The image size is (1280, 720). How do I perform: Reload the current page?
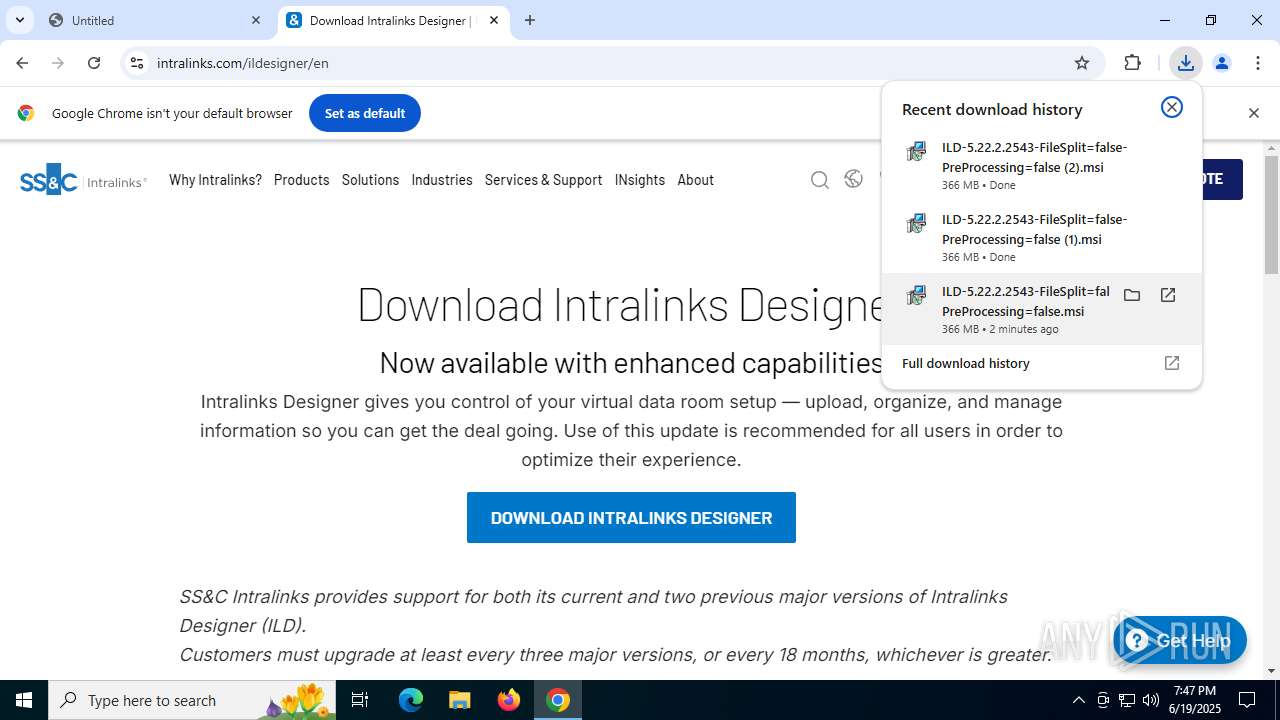(x=94, y=63)
